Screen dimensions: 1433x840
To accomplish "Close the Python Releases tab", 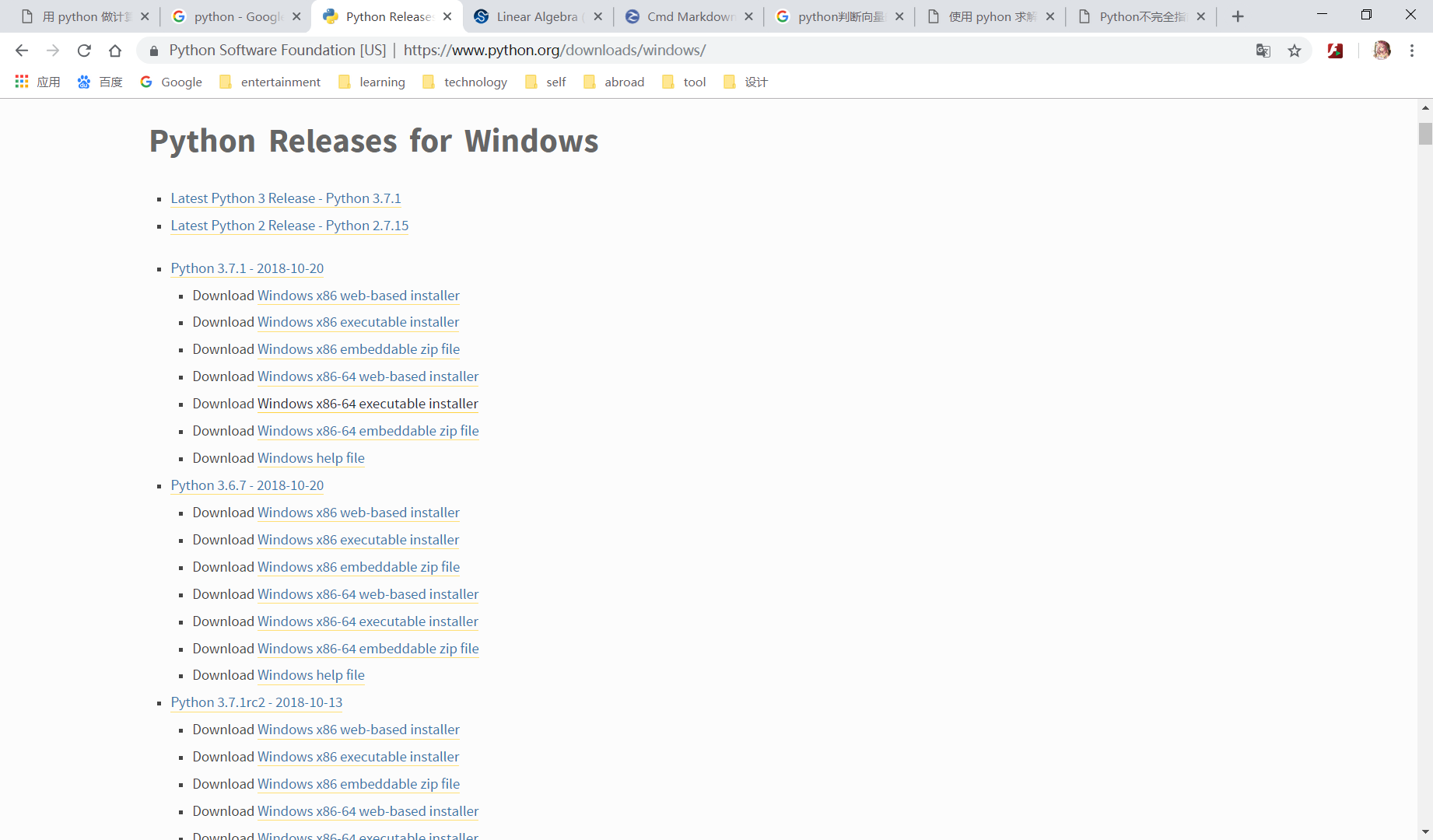I will click(447, 16).
